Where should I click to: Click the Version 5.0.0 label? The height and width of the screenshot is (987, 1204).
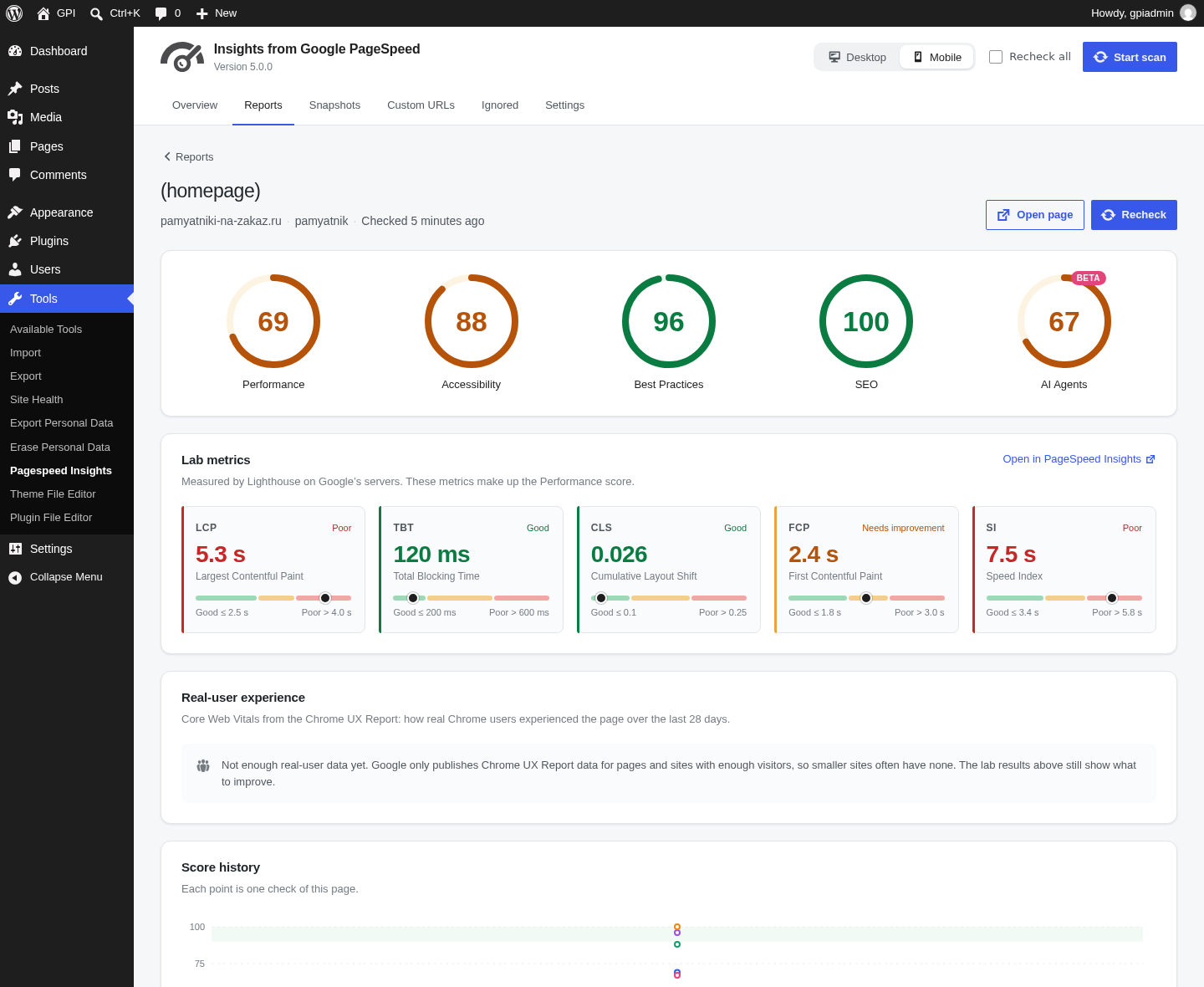coord(243,67)
